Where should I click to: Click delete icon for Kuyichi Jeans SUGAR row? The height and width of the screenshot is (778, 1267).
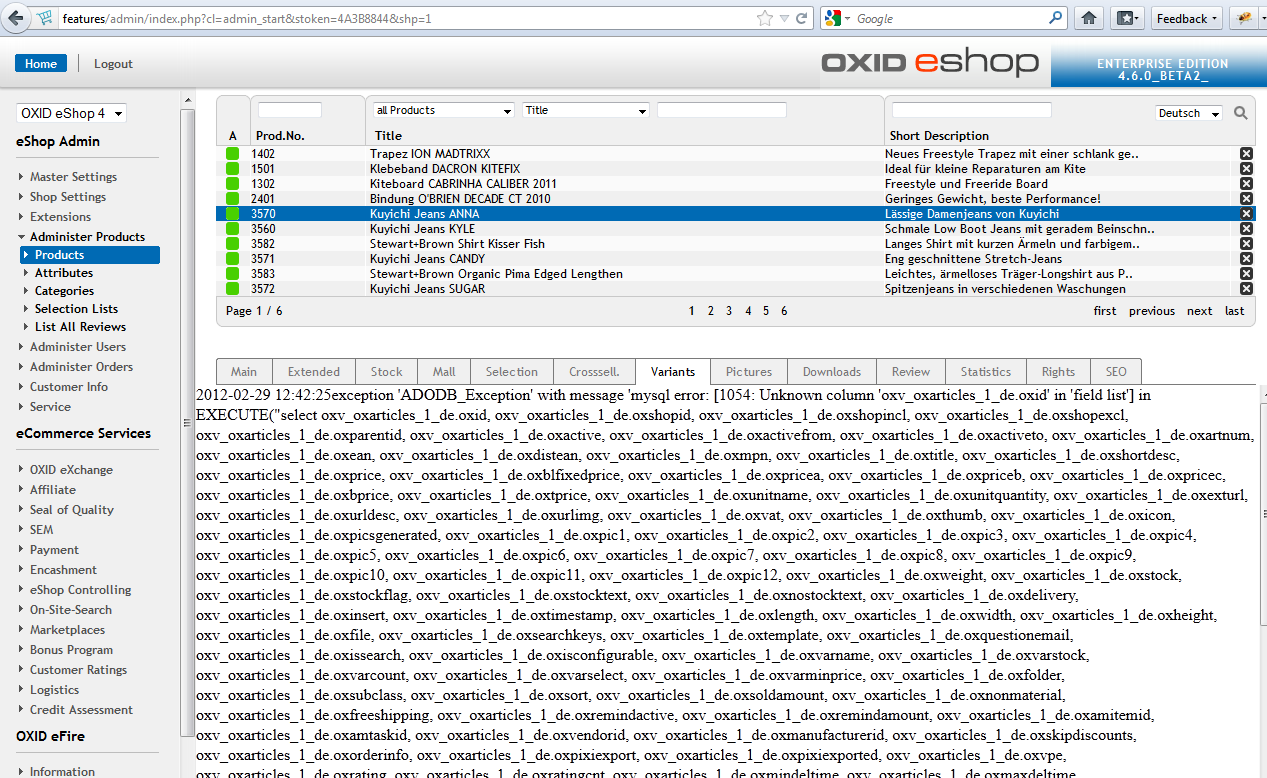tap(1246, 289)
